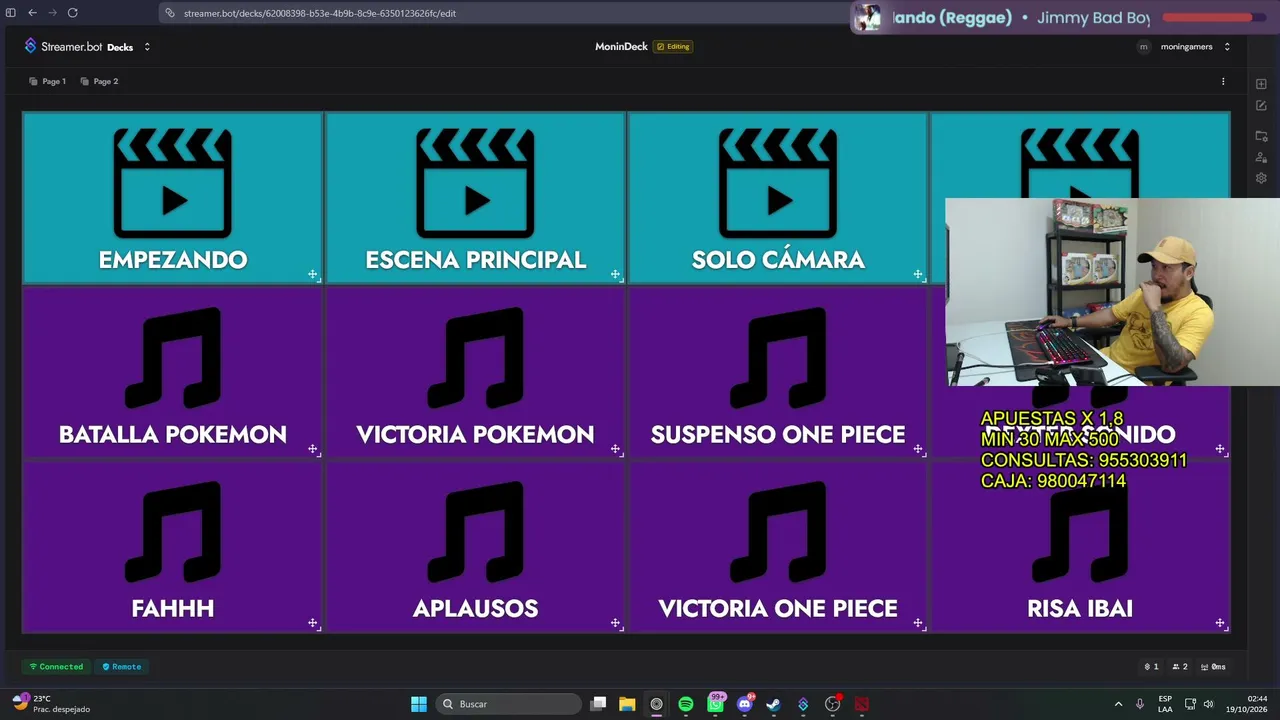
Task: Open the Windows Start menu
Action: click(419, 704)
